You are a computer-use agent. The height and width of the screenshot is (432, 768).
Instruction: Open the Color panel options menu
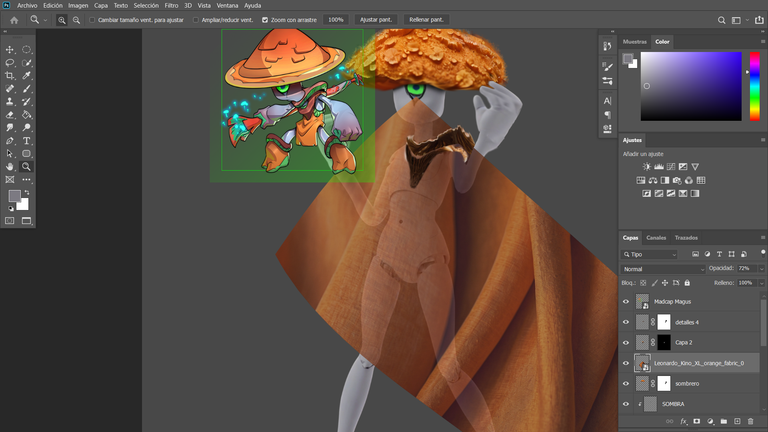763,42
